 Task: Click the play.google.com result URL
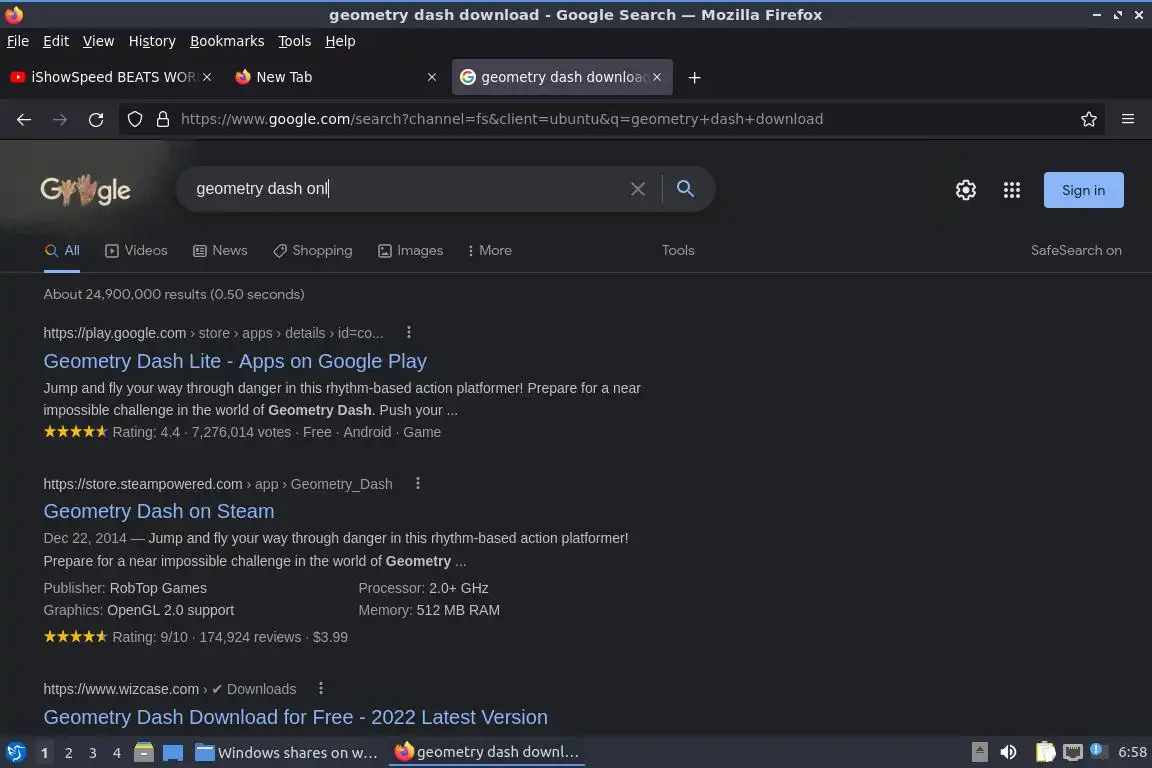click(213, 333)
